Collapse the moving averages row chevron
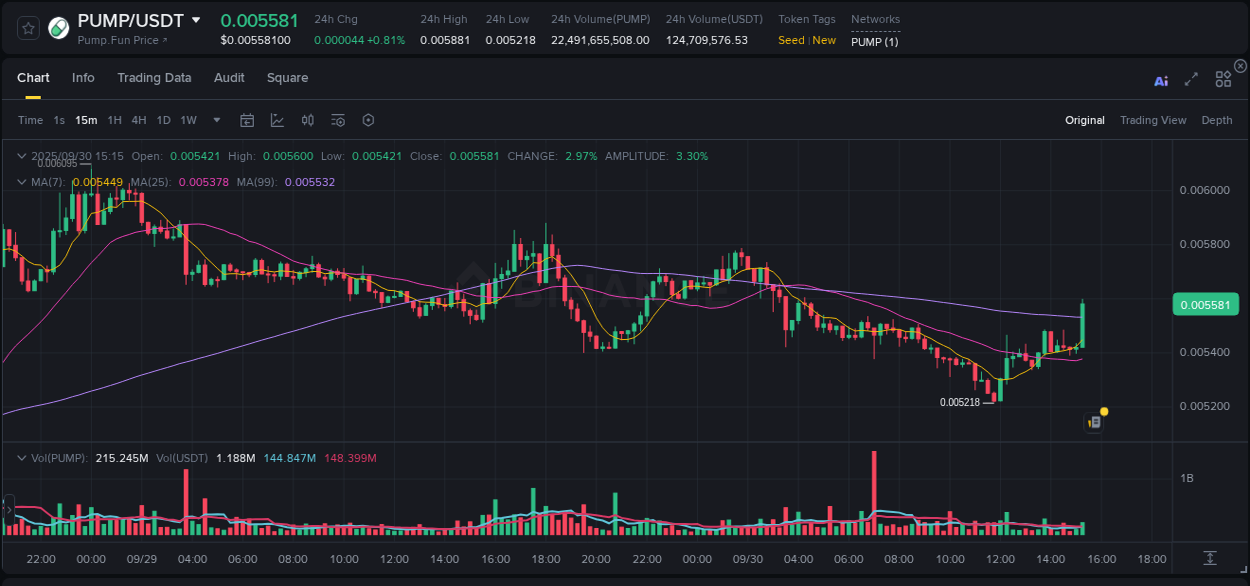Screen dimensions: 1250x586 point(21,182)
